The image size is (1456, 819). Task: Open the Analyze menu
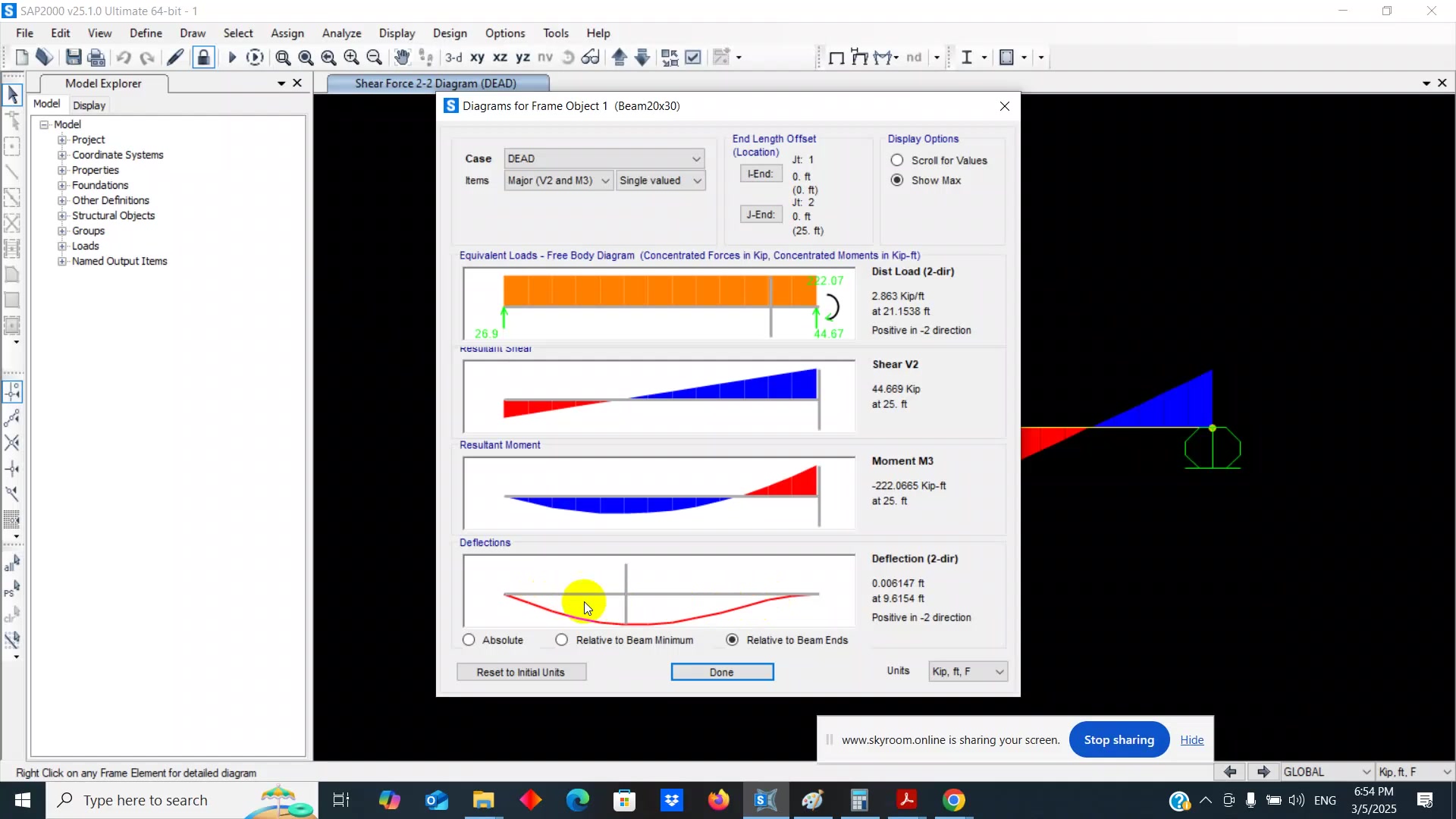click(341, 33)
